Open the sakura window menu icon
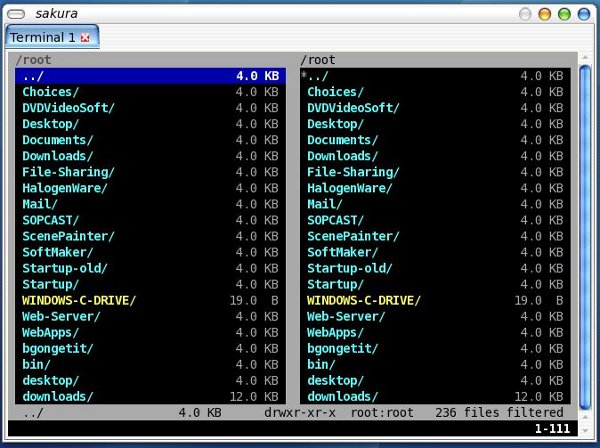 (x=16, y=14)
